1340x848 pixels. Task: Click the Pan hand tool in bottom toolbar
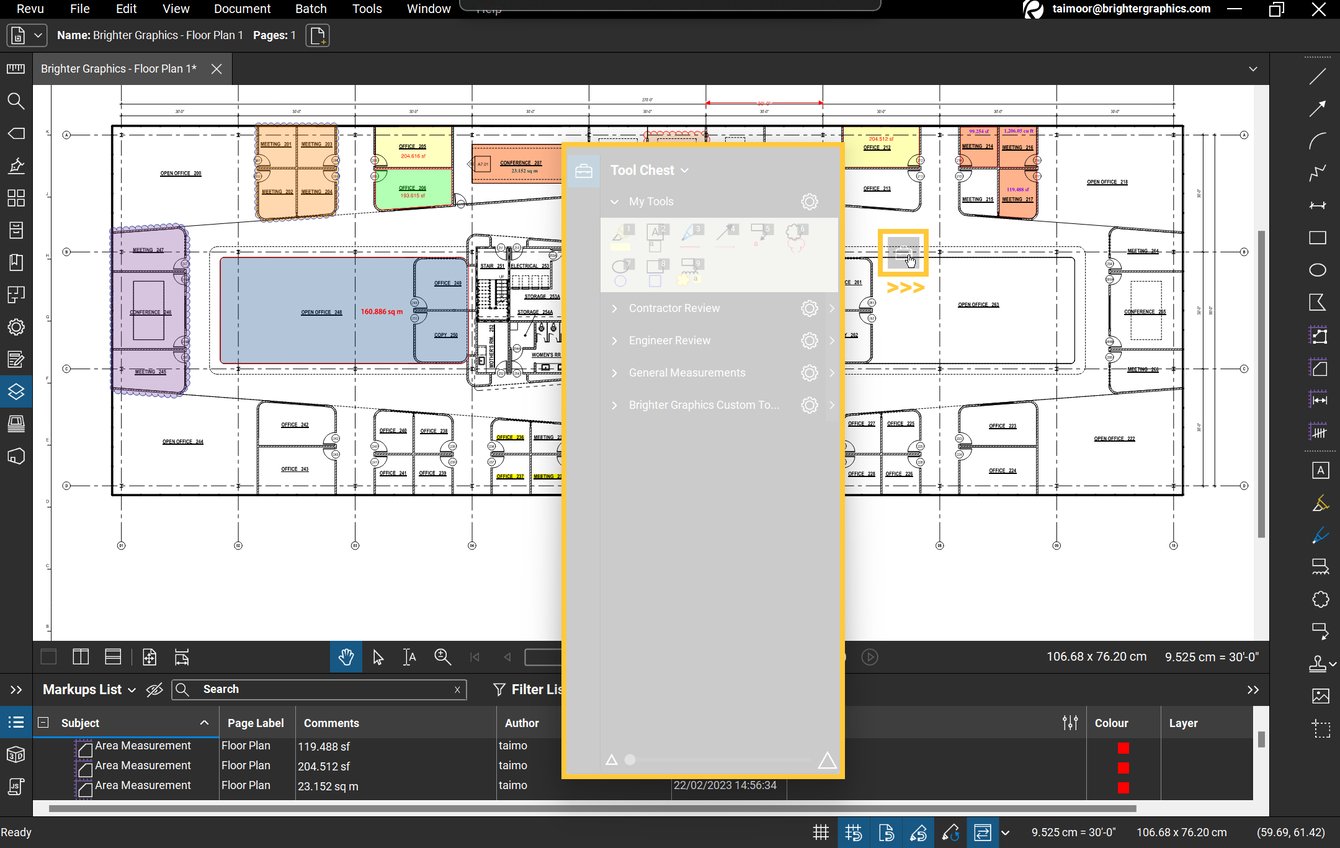point(346,657)
